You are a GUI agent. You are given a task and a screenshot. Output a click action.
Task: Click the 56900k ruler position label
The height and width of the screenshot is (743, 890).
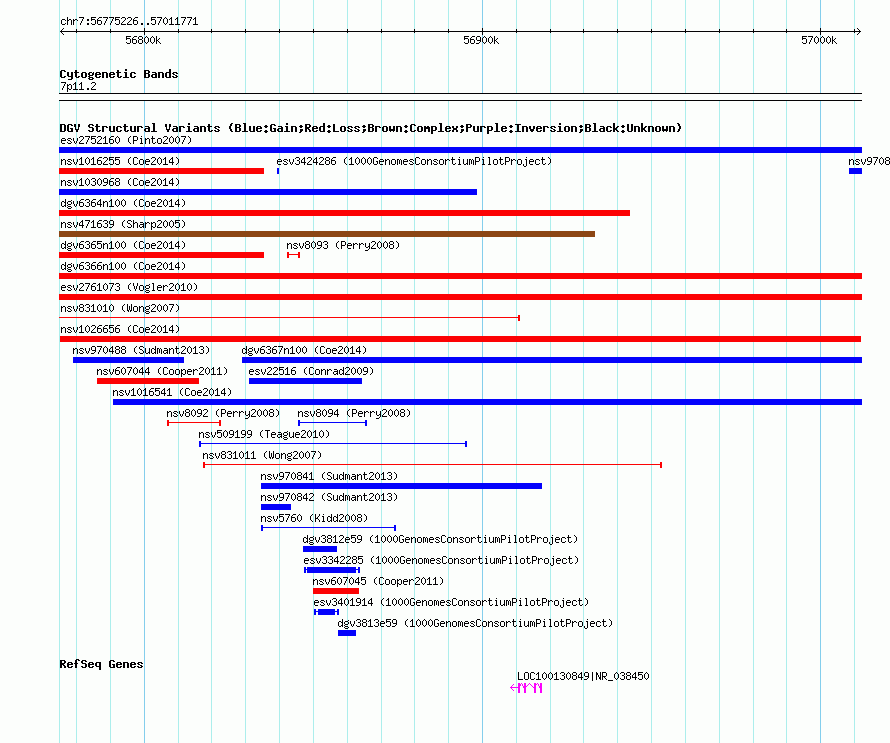[x=481, y=40]
